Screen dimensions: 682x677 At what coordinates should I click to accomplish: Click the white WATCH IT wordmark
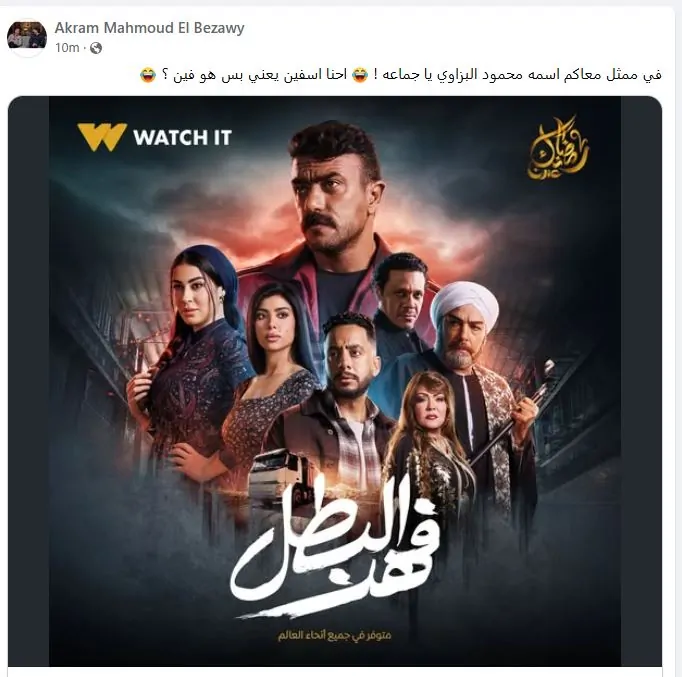(182, 138)
